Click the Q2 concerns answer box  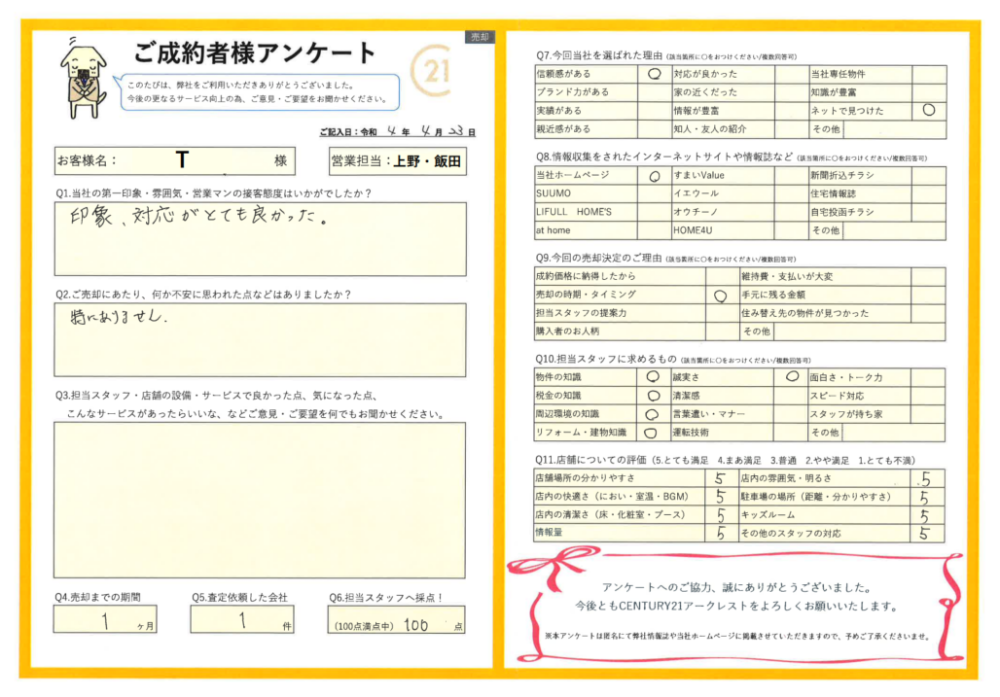pyautogui.click(x=260, y=339)
